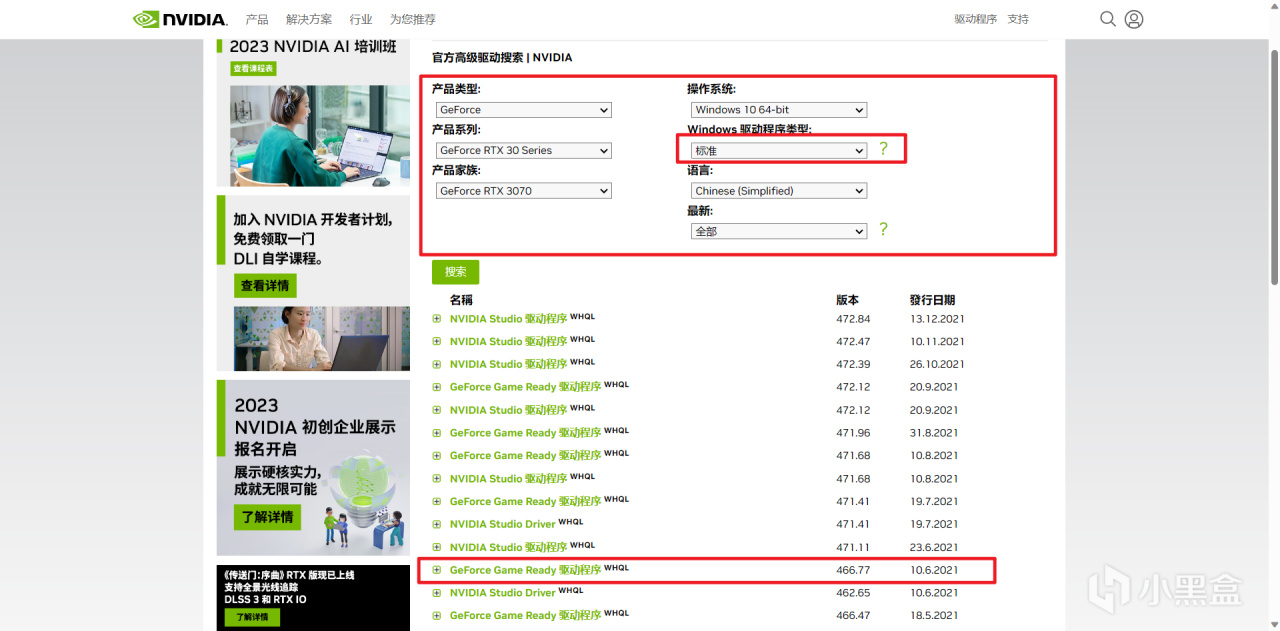Click release date 18.5.2021
Screen dimensions: 1280x631
[934, 616]
